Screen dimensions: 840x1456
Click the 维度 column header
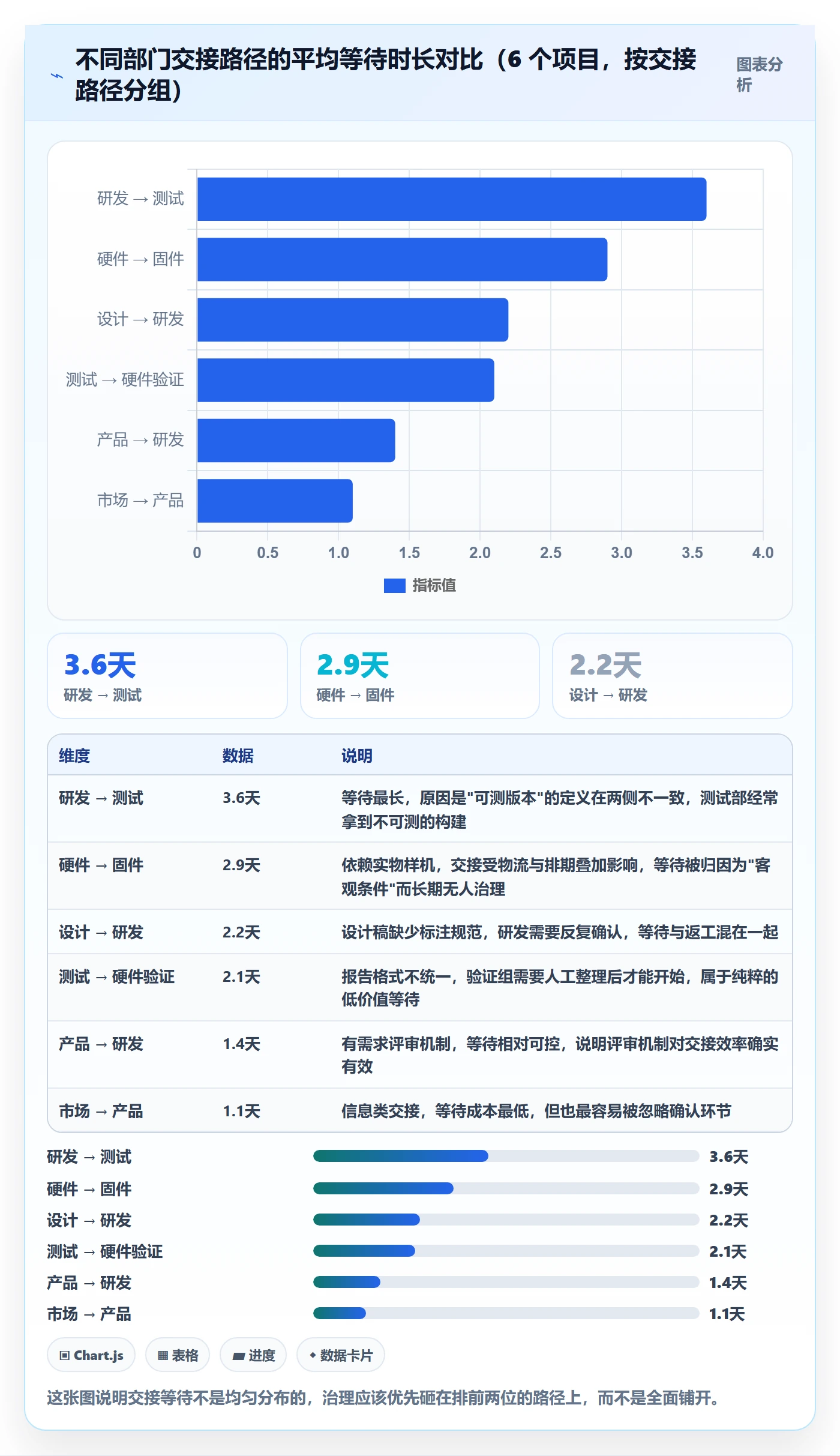[74, 756]
